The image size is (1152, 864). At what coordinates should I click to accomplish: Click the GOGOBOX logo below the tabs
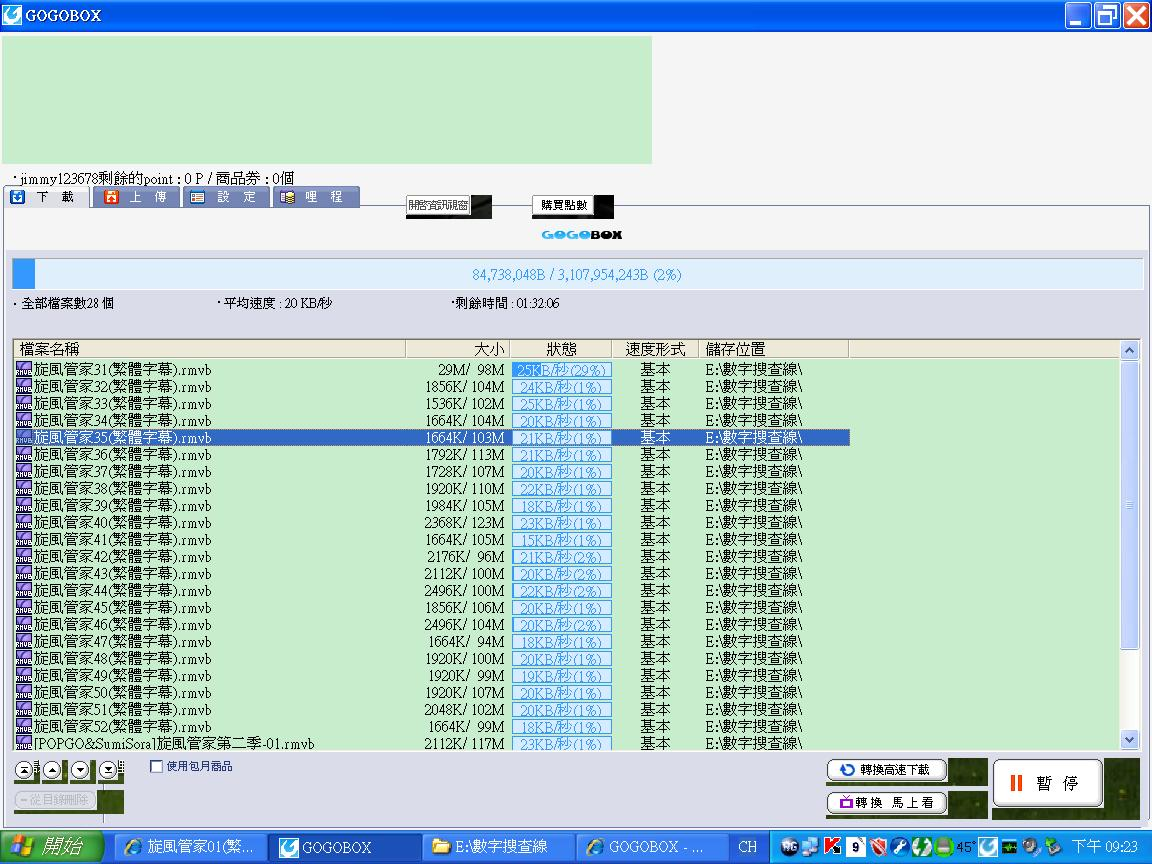[x=581, y=234]
